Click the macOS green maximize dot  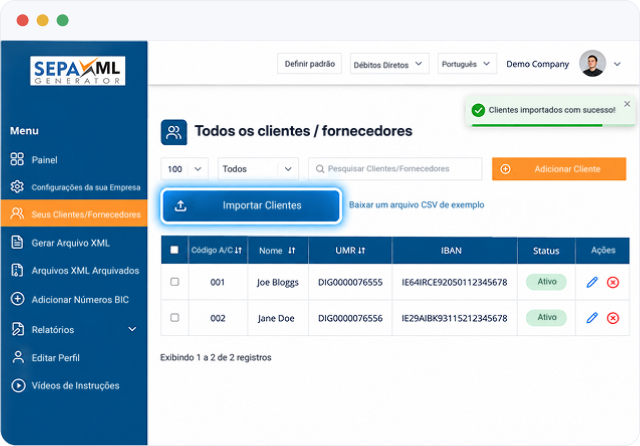[x=62, y=20]
